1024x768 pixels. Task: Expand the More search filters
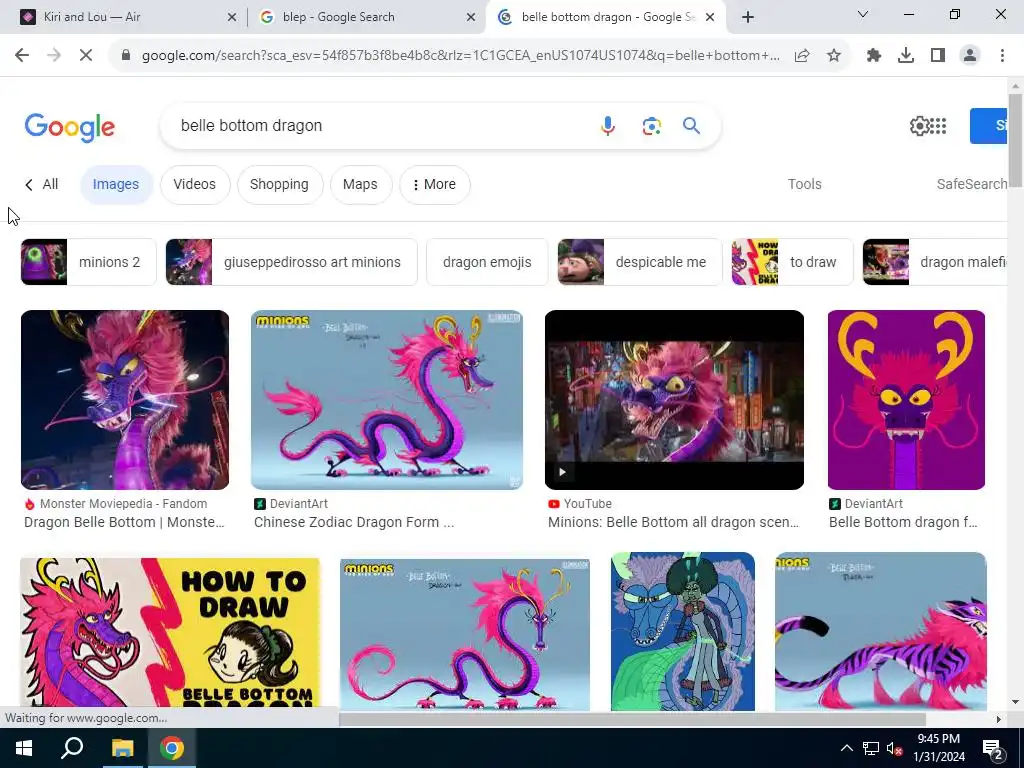(434, 185)
